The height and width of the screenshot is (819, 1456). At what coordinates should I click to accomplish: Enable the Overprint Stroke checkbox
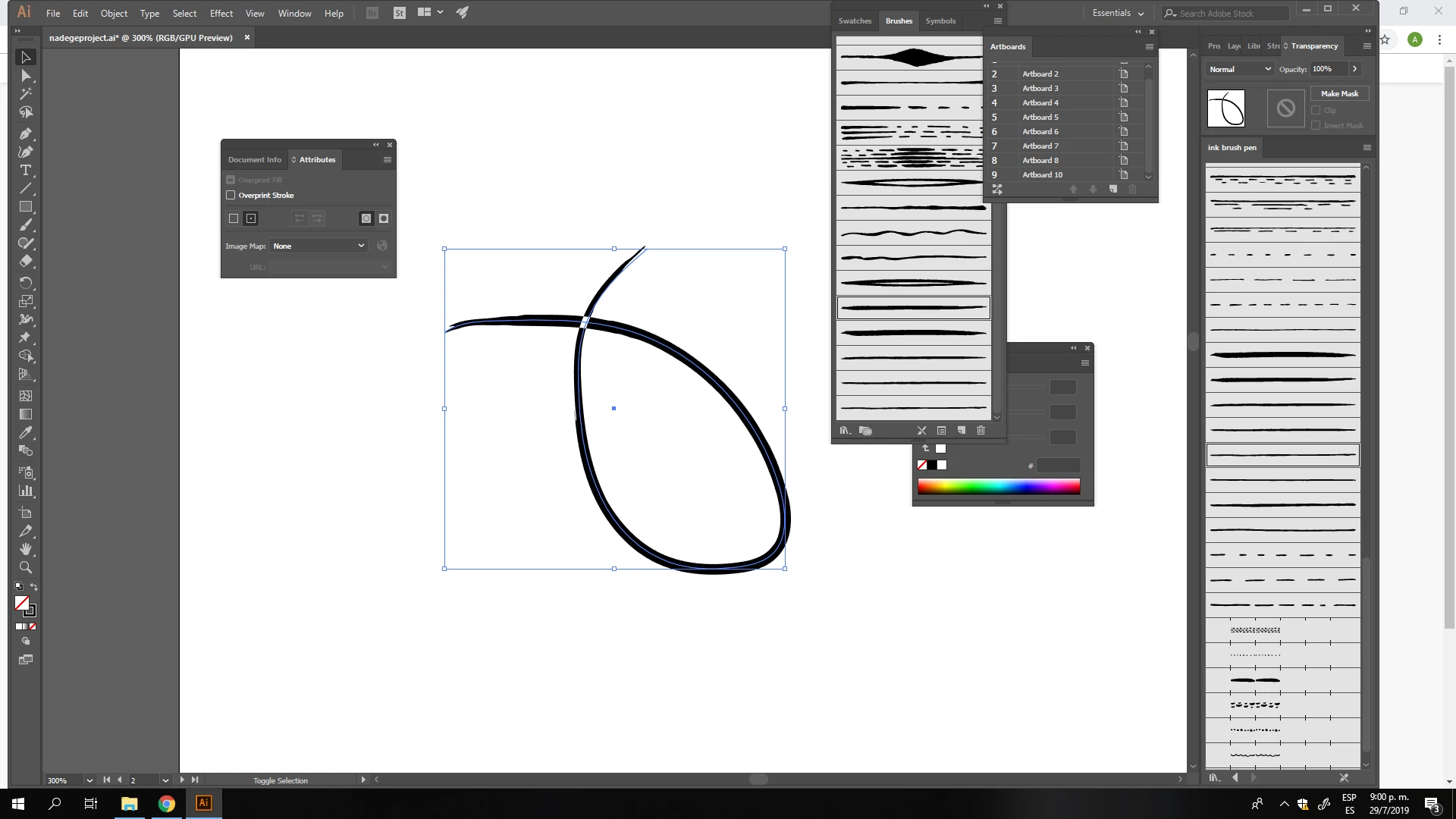tap(231, 195)
